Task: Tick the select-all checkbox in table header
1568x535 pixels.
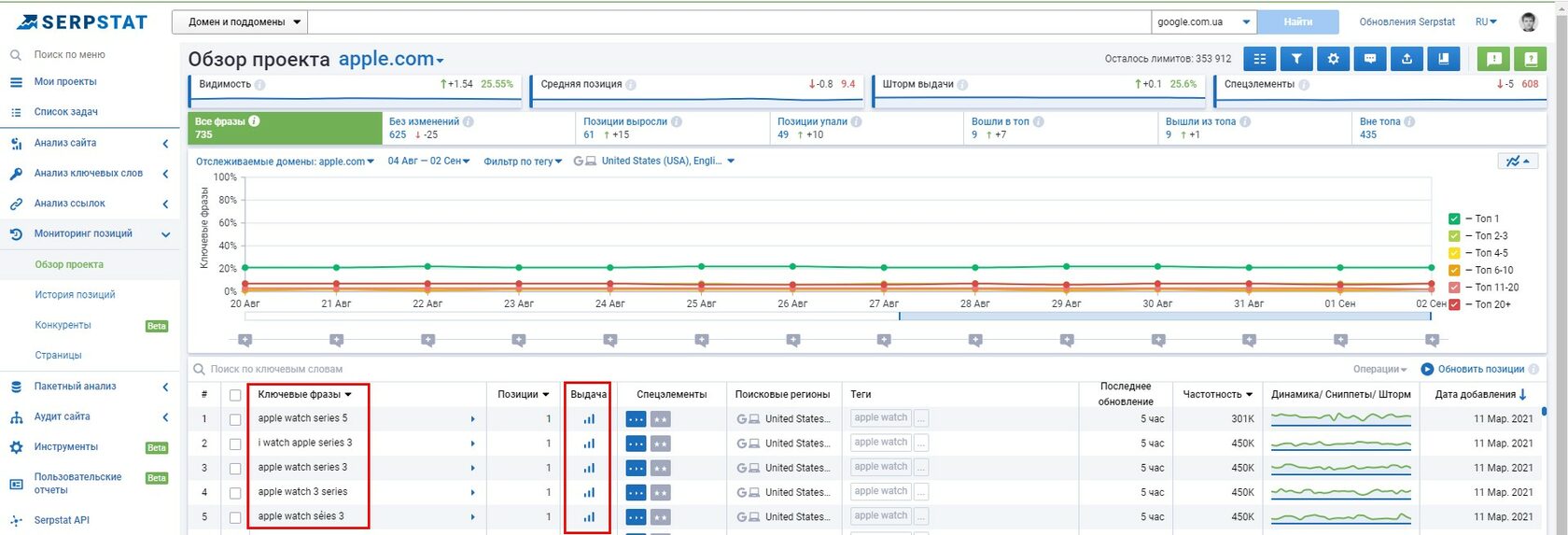Action: point(235,396)
